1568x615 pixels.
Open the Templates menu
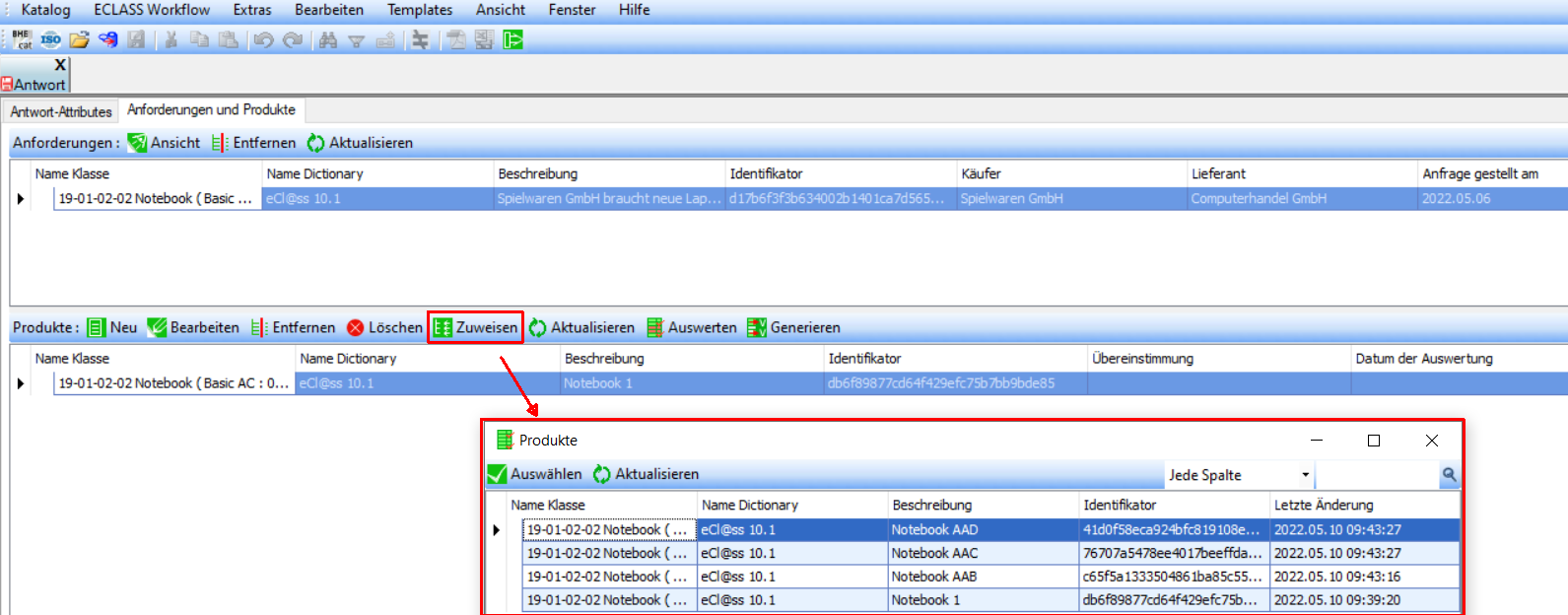pyautogui.click(x=420, y=10)
